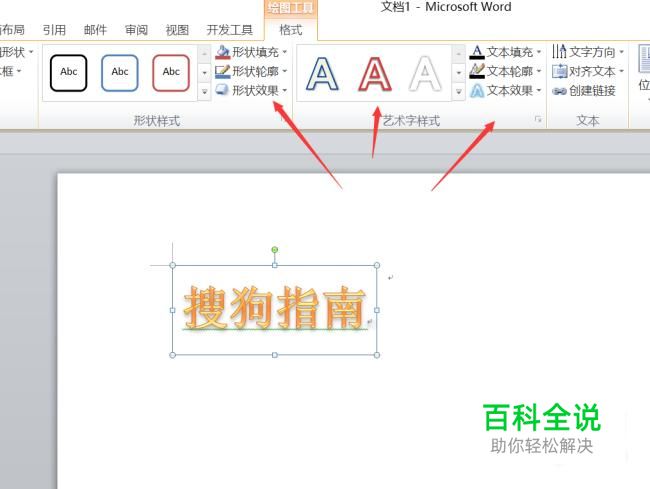650x489 pixels.
Task: Click the 形状填充 label text
Action: click(255, 52)
